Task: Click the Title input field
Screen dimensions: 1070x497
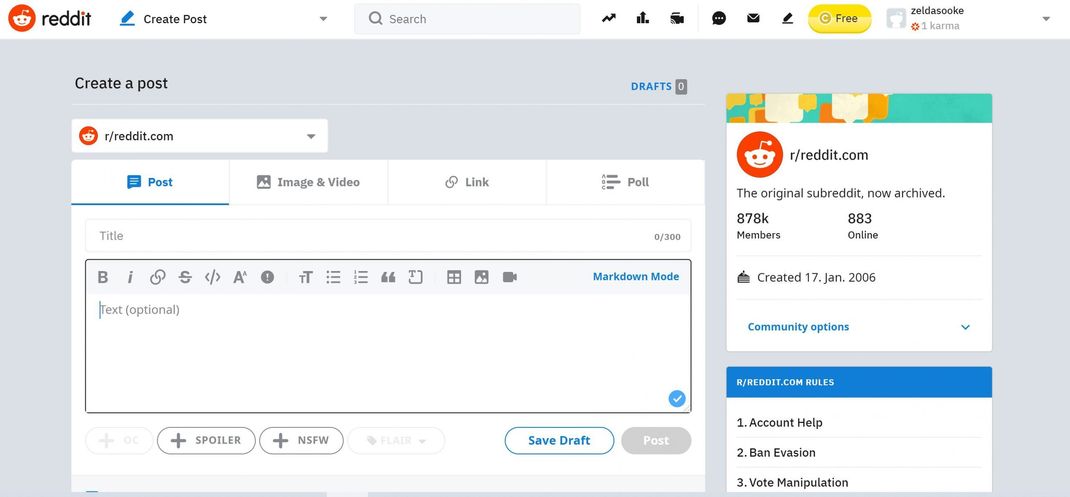Action: tap(388, 236)
